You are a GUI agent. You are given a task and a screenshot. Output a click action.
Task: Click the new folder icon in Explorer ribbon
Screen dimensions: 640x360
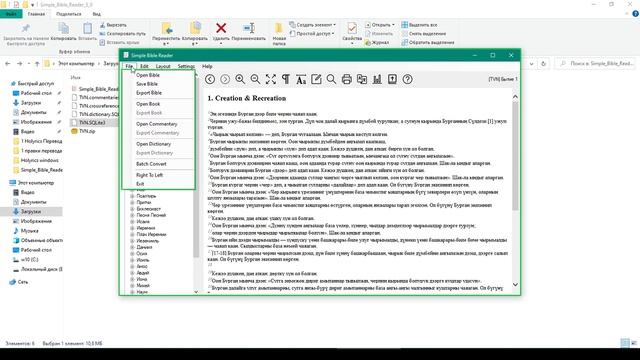pyautogui.click(x=279, y=28)
